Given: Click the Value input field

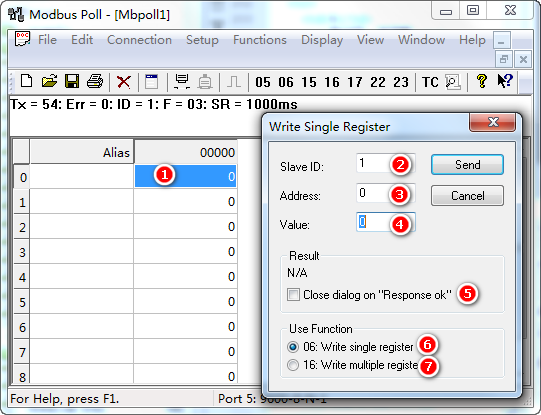Looking at the screenshot, I should click(385, 222).
